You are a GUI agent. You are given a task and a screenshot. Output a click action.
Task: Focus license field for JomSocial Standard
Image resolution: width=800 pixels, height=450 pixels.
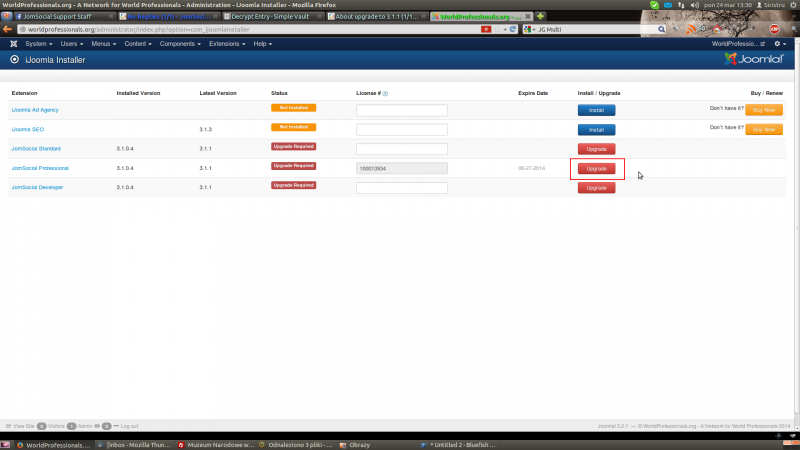402,149
